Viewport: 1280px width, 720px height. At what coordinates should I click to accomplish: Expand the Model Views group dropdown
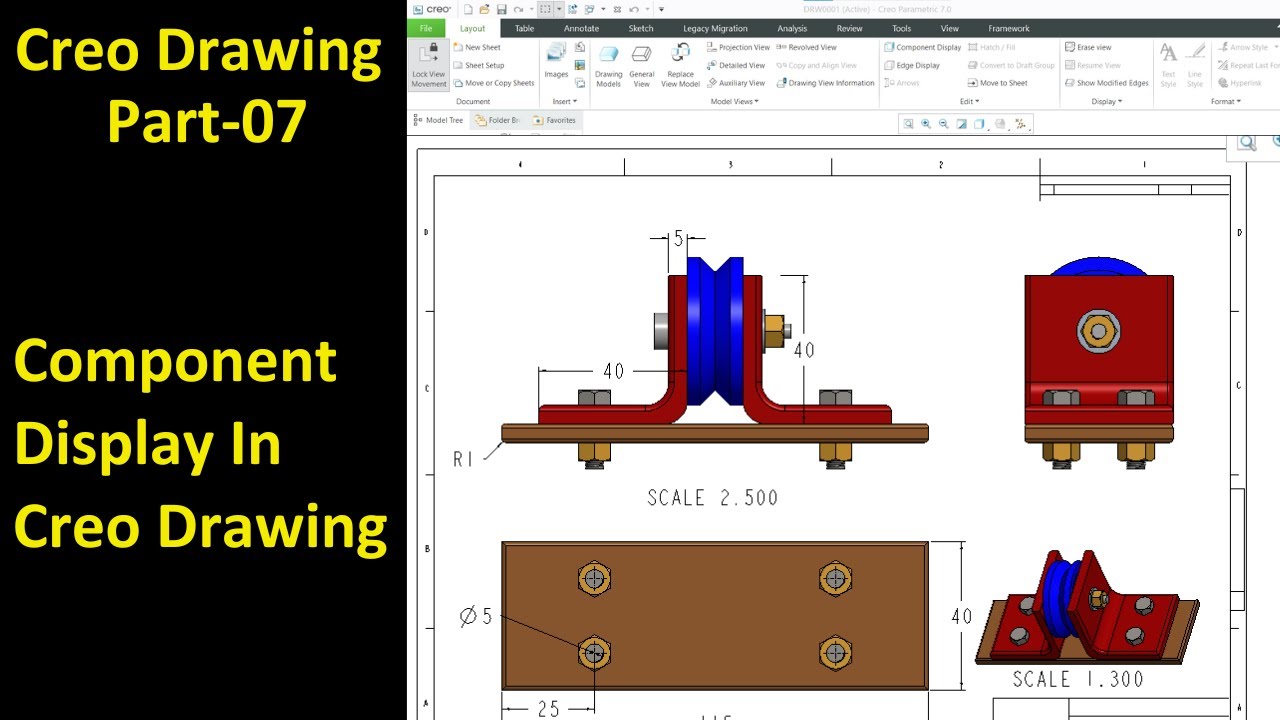pyautogui.click(x=734, y=101)
